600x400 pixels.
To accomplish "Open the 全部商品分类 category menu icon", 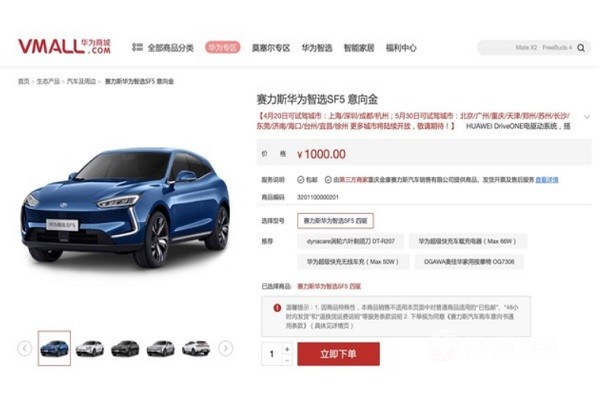I will tap(137, 47).
